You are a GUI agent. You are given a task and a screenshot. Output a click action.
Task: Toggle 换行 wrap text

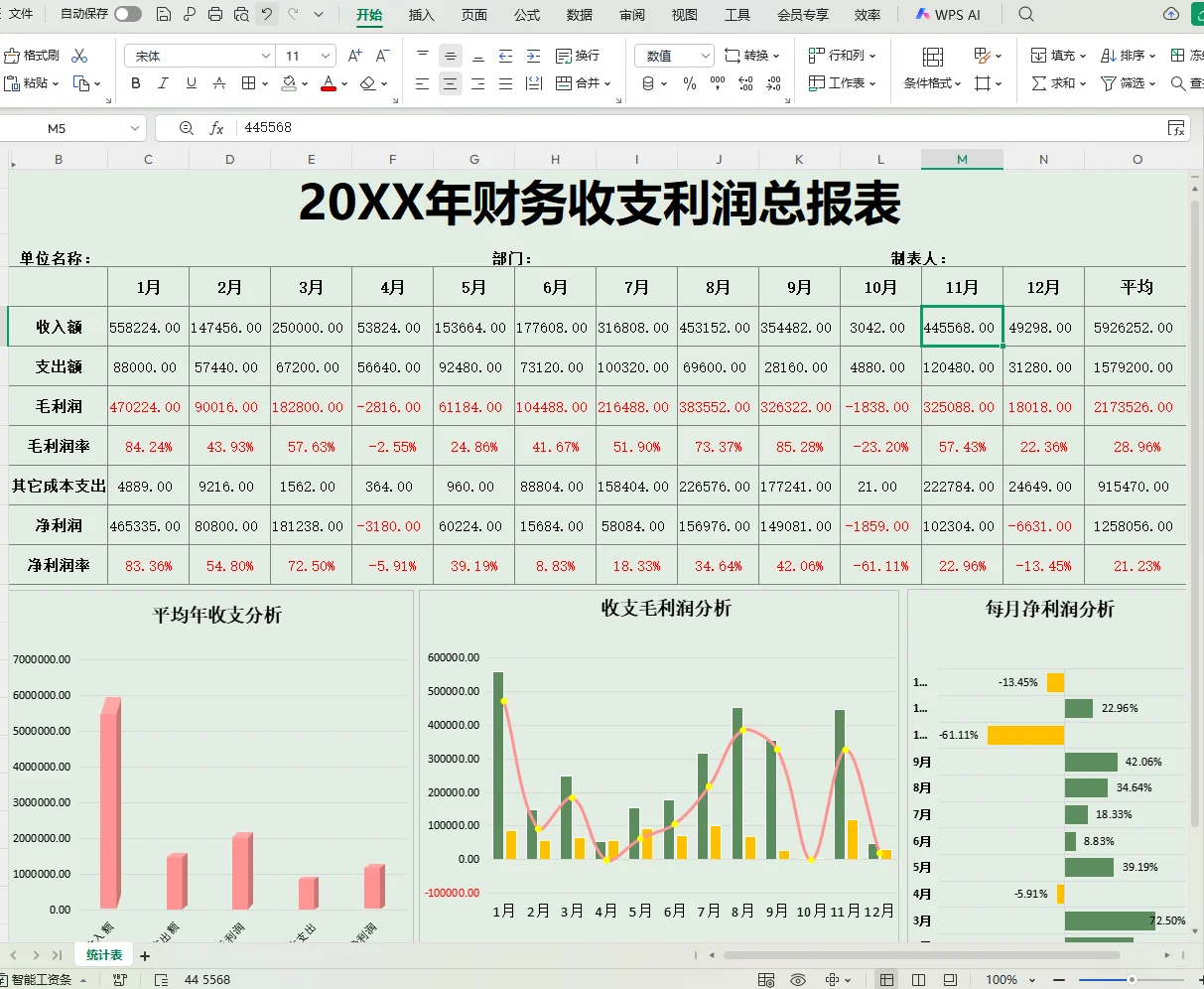pos(578,56)
